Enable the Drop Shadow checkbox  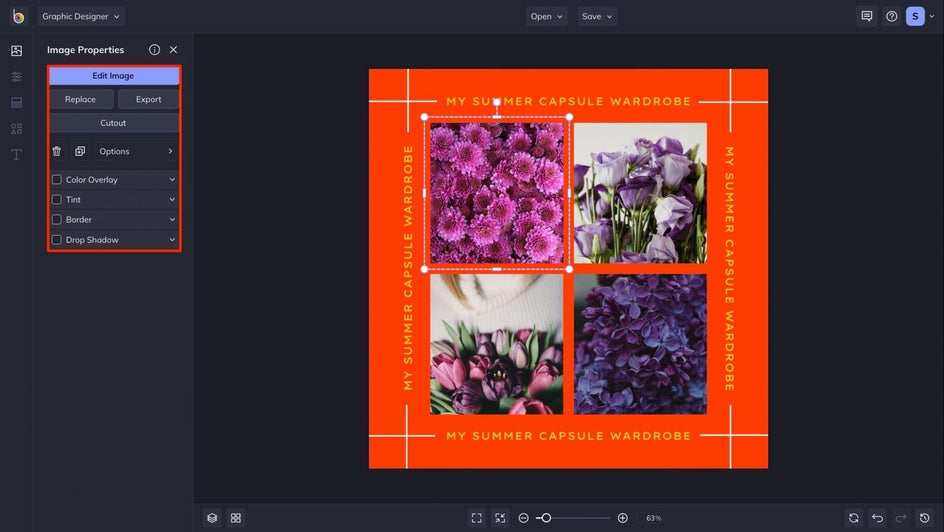click(x=57, y=240)
